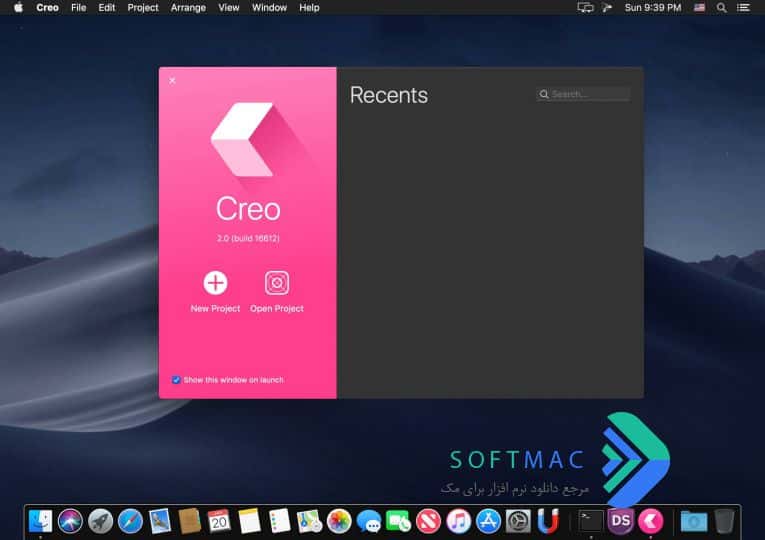Click into the Recents search field
This screenshot has height=540, width=765.
coord(583,94)
